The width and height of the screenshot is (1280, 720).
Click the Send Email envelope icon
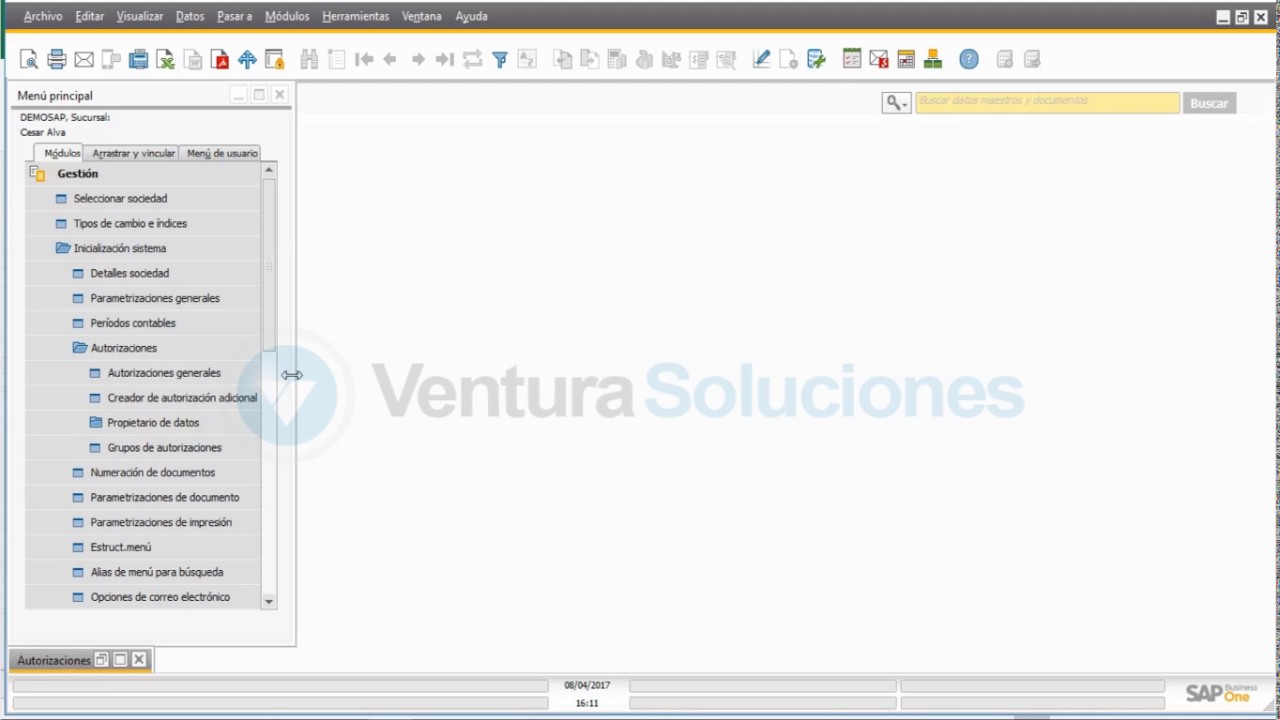click(84, 60)
